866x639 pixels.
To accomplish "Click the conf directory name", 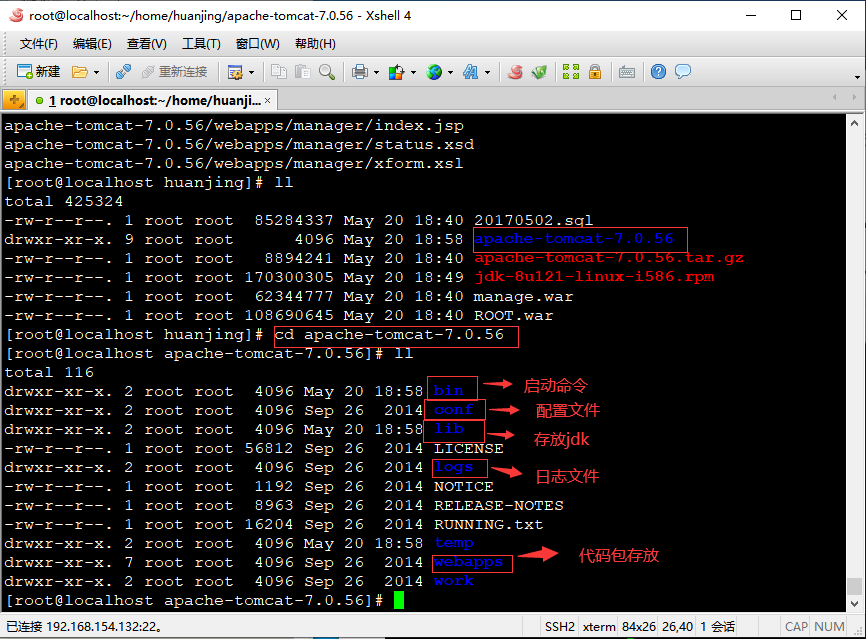I will pyautogui.click(x=453, y=410).
